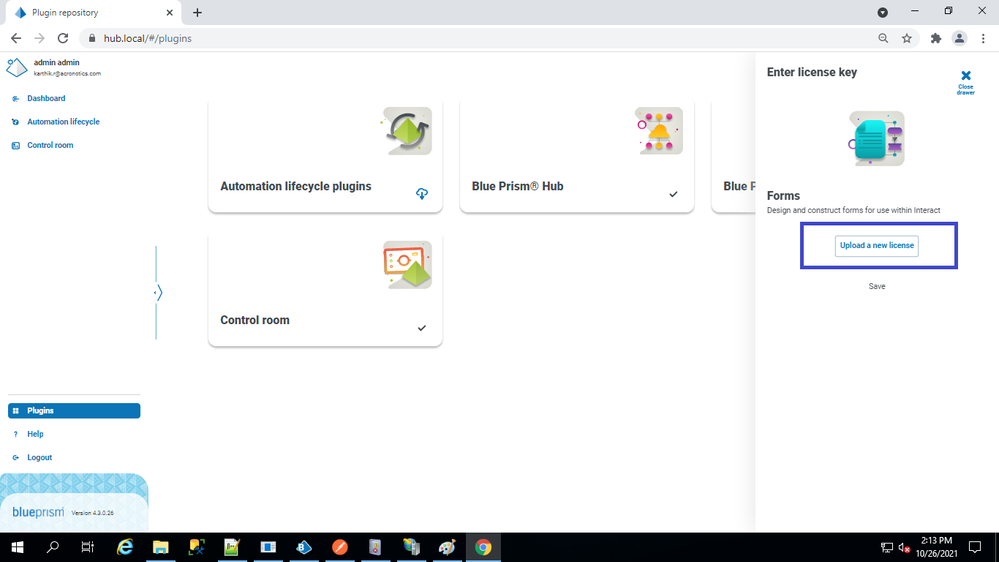The width and height of the screenshot is (999, 562).
Task: Open the Blue Prism taskbar icon
Action: click(x=304, y=547)
